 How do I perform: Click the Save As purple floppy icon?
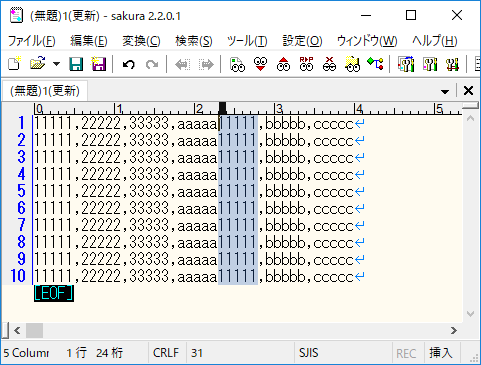99,64
